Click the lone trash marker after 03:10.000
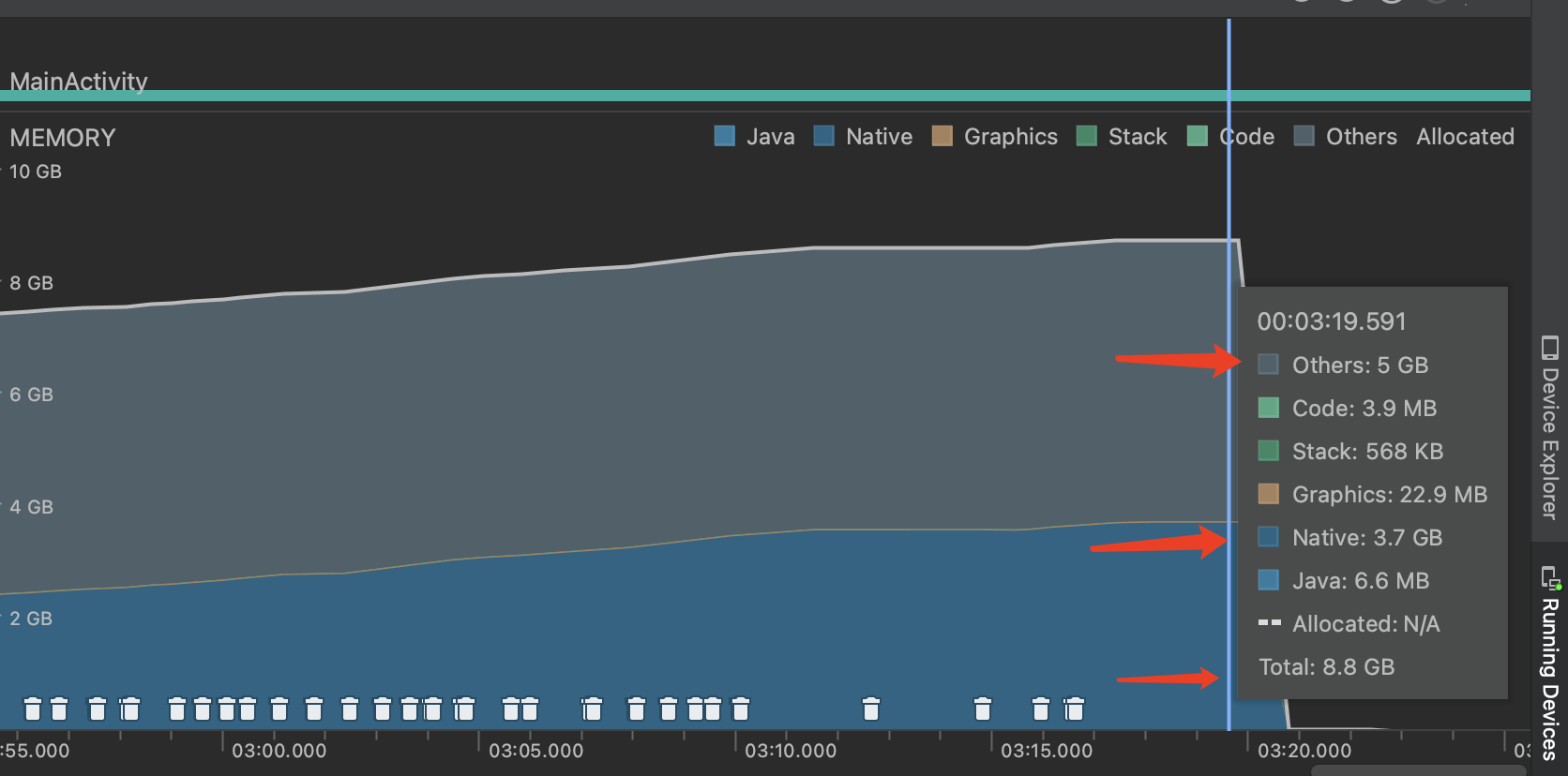 [871, 709]
